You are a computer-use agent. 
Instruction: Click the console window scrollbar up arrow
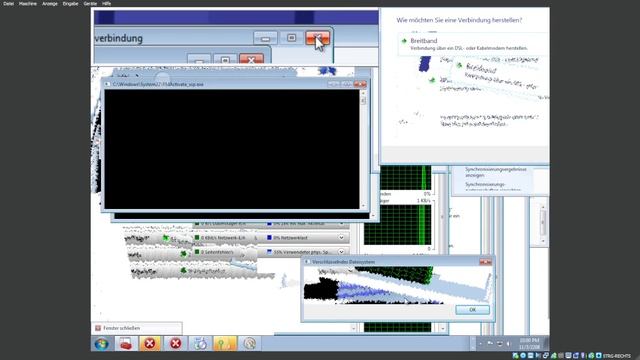(363, 93)
